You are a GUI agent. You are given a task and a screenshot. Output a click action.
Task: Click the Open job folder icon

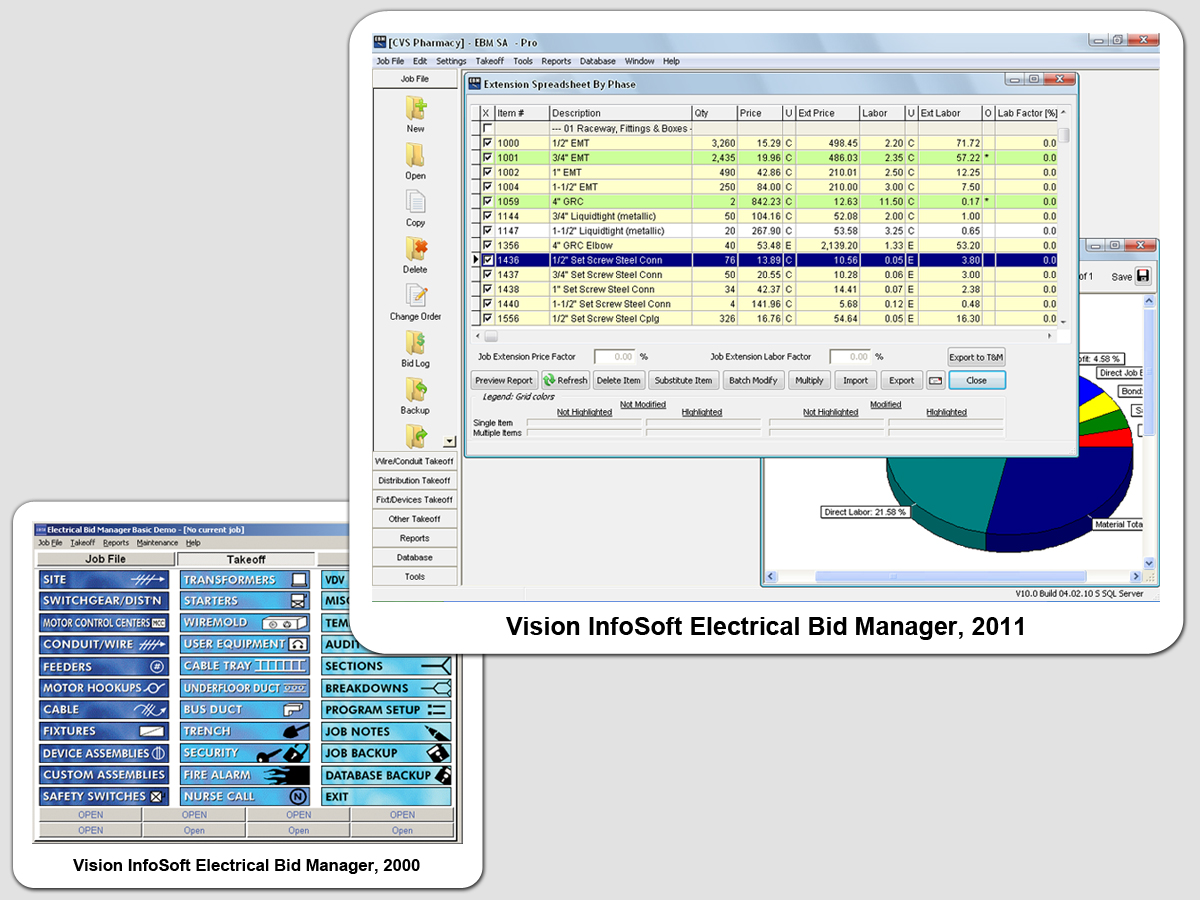pyautogui.click(x=415, y=155)
